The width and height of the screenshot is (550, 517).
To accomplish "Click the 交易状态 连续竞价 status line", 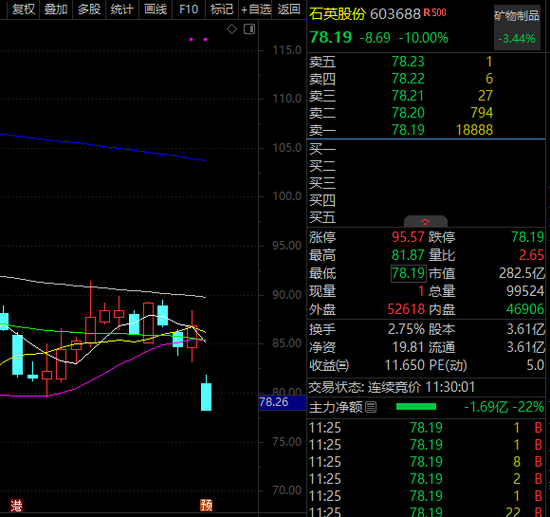I will [x=391, y=387].
